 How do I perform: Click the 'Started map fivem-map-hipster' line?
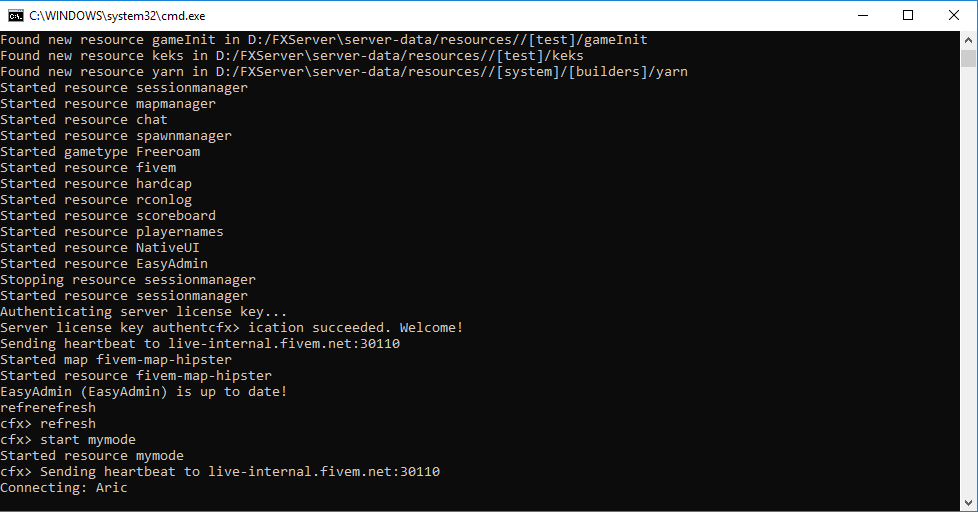pyautogui.click(x=116, y=360)
